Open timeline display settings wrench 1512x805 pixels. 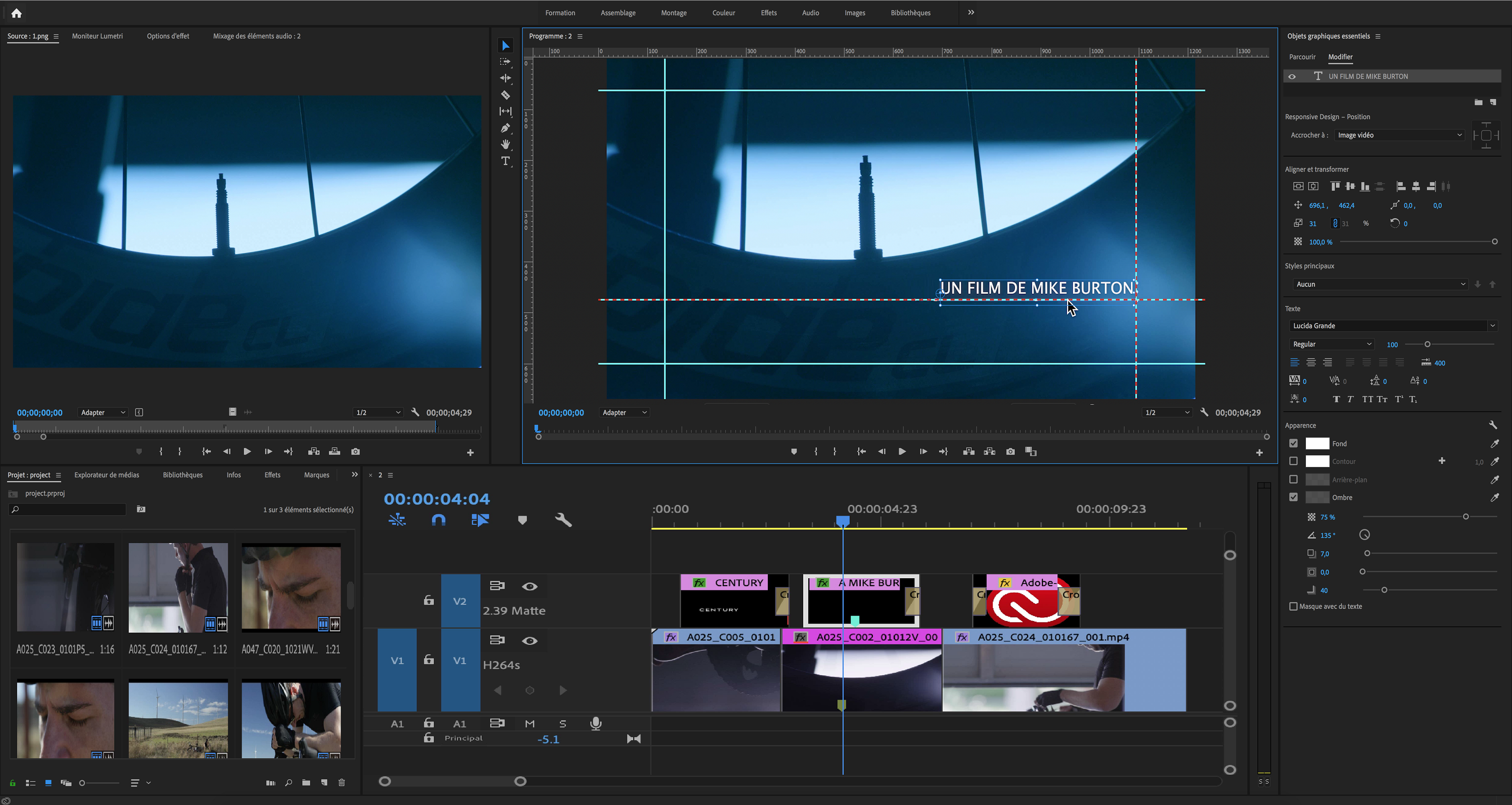click(563, 520)
